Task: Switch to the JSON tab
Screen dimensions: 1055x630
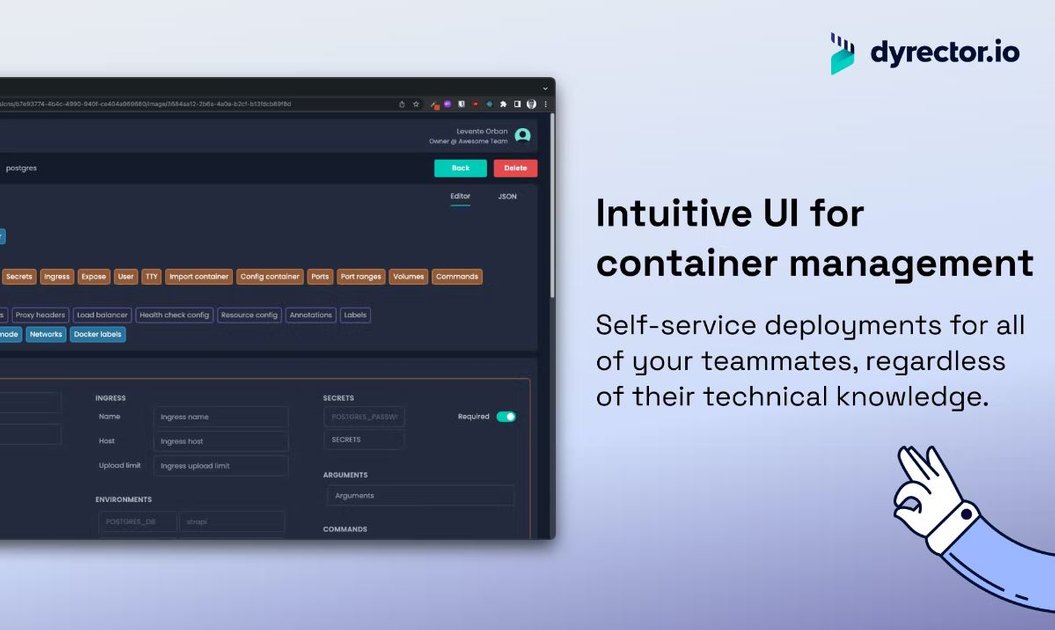Action: pyautogui.click(x=507, y=197)
